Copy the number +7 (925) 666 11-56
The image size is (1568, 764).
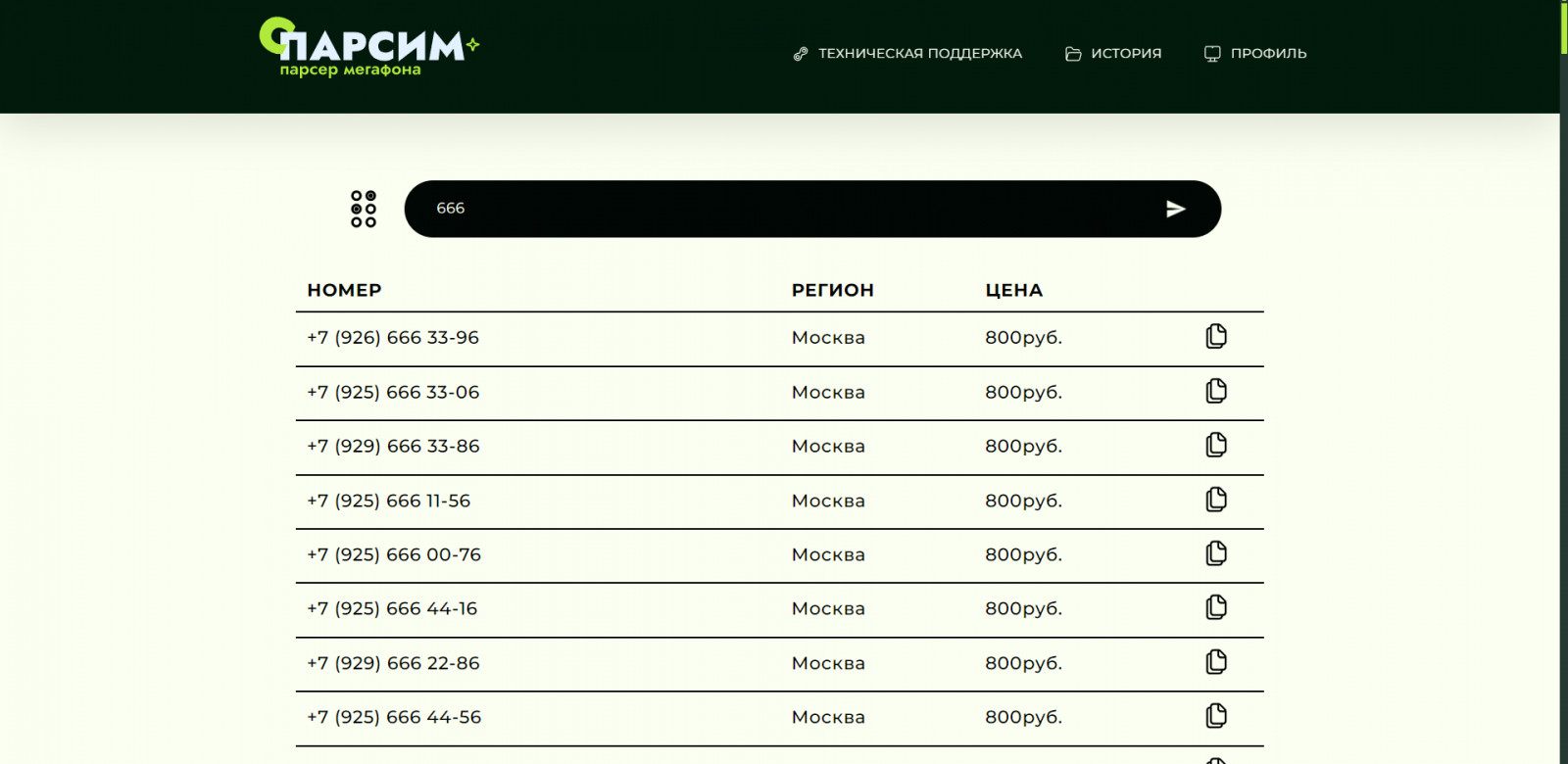coord(1215,501)
